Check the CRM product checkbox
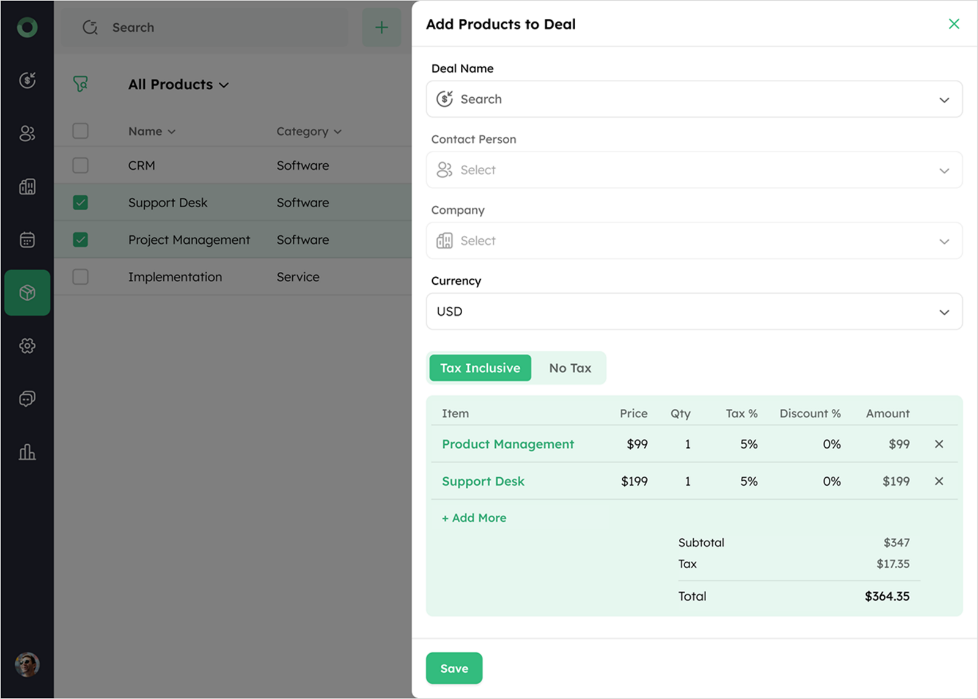The height and width of the screenshot is (699, 978). (x=80, y=165)
